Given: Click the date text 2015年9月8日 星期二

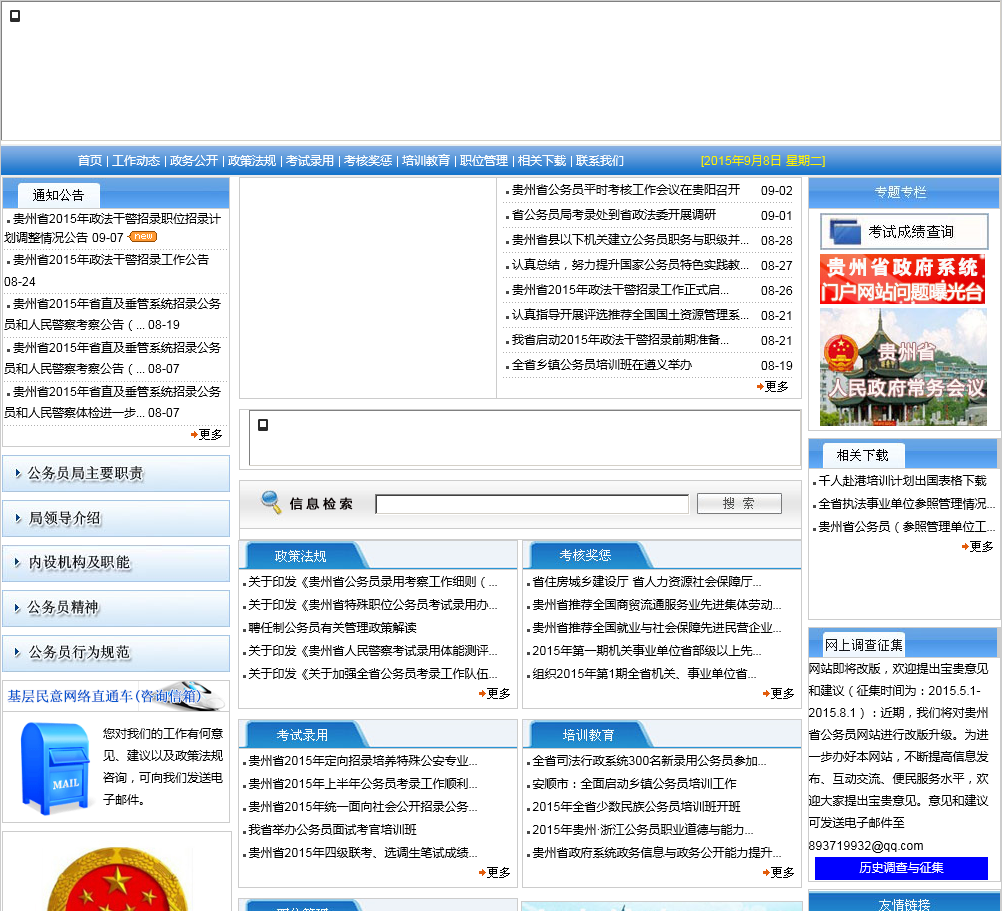Looking at the screenshot, I should coord(763,161).
